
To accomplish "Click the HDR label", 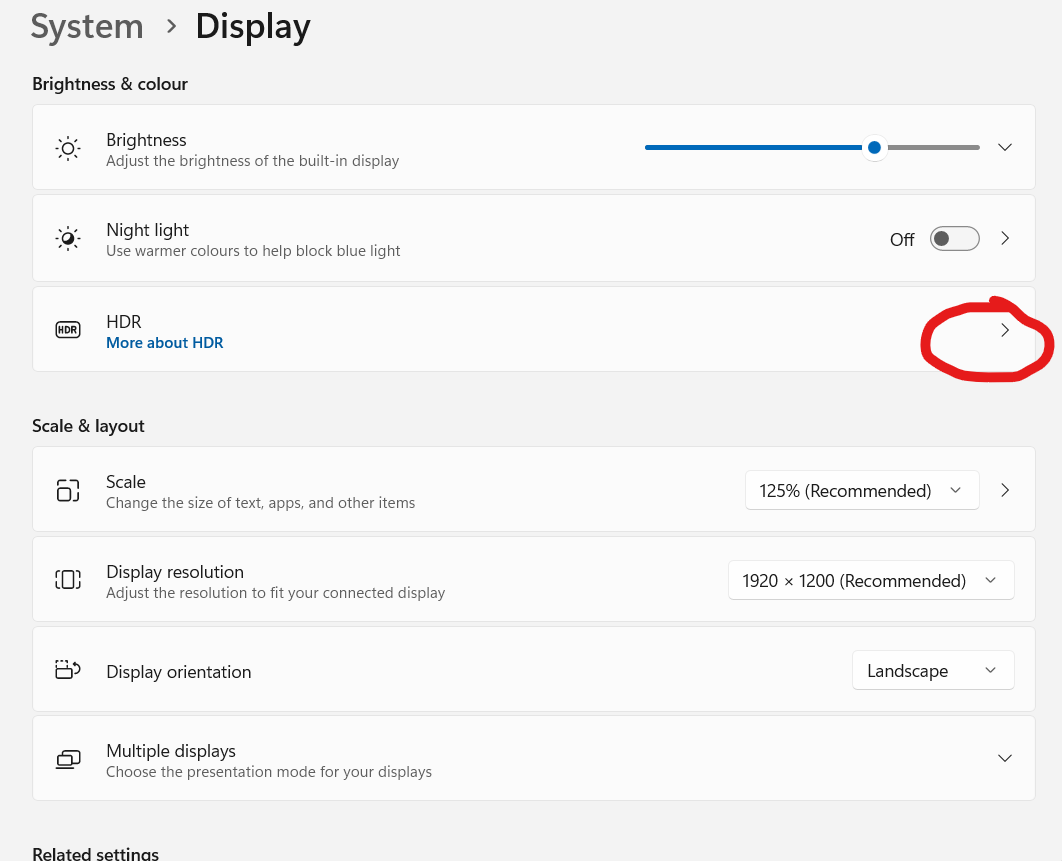I will pos(124,322).
